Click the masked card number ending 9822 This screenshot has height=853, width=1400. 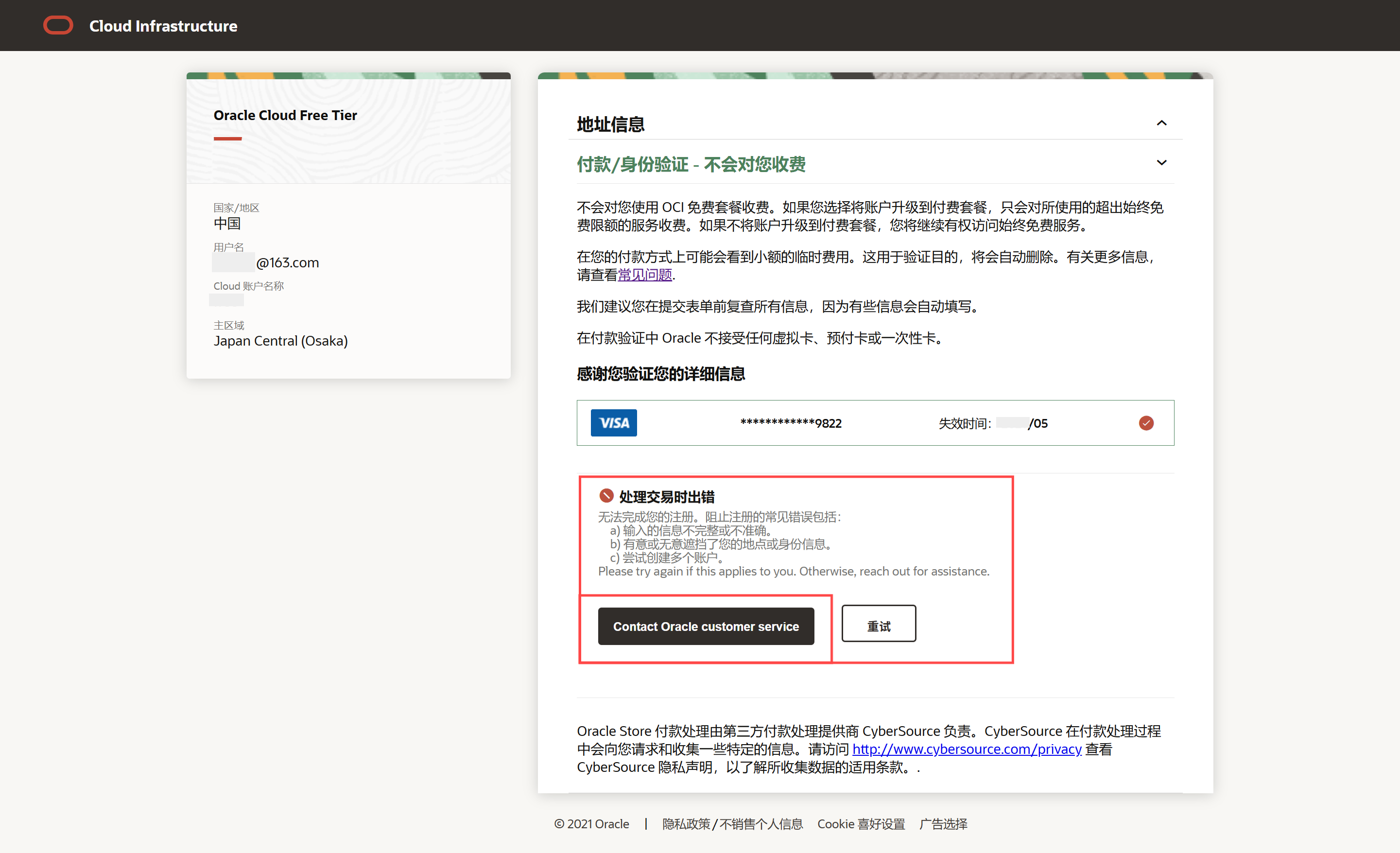click(x=790, y=423)
